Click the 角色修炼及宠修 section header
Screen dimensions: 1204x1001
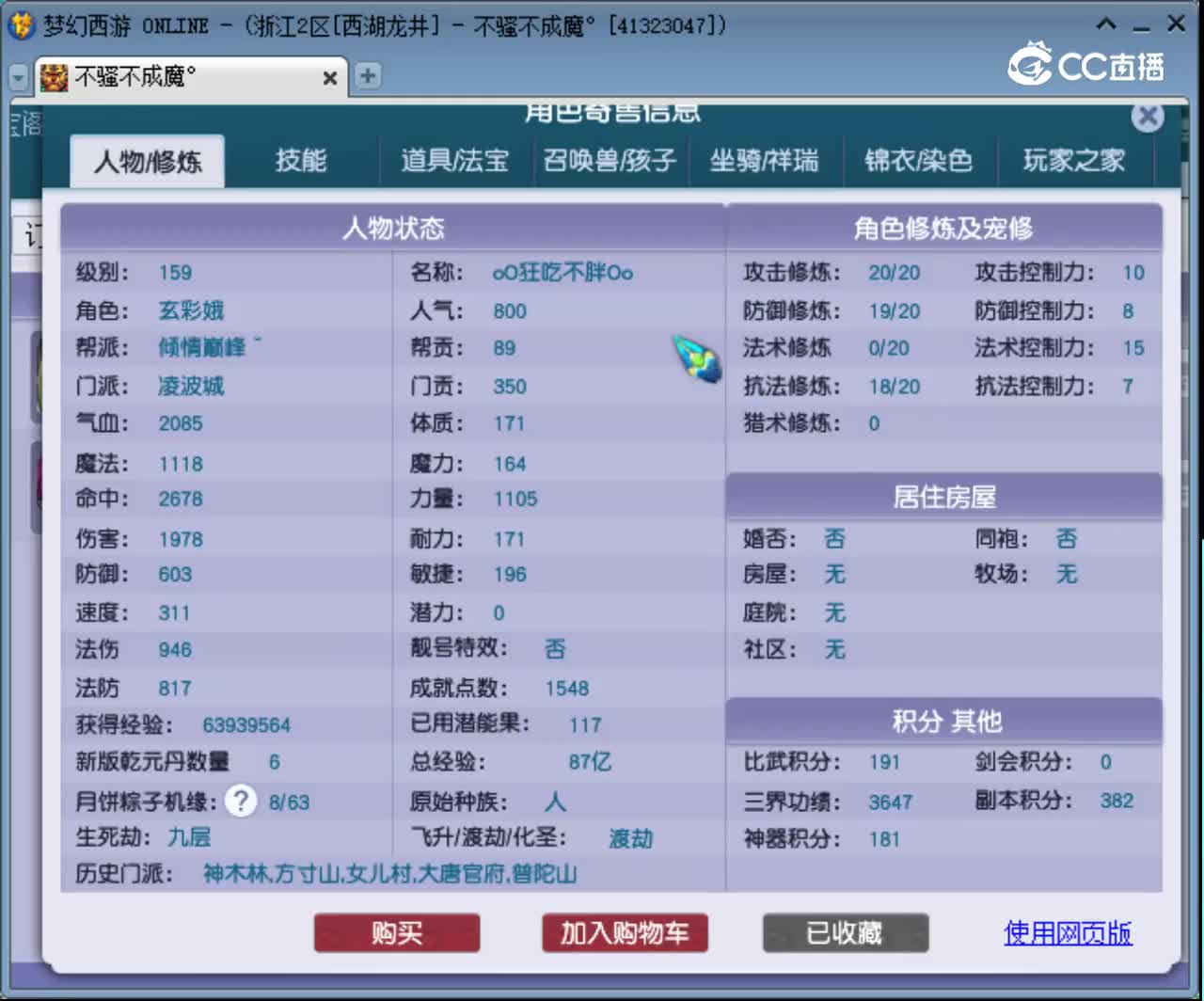click(943, 228)
